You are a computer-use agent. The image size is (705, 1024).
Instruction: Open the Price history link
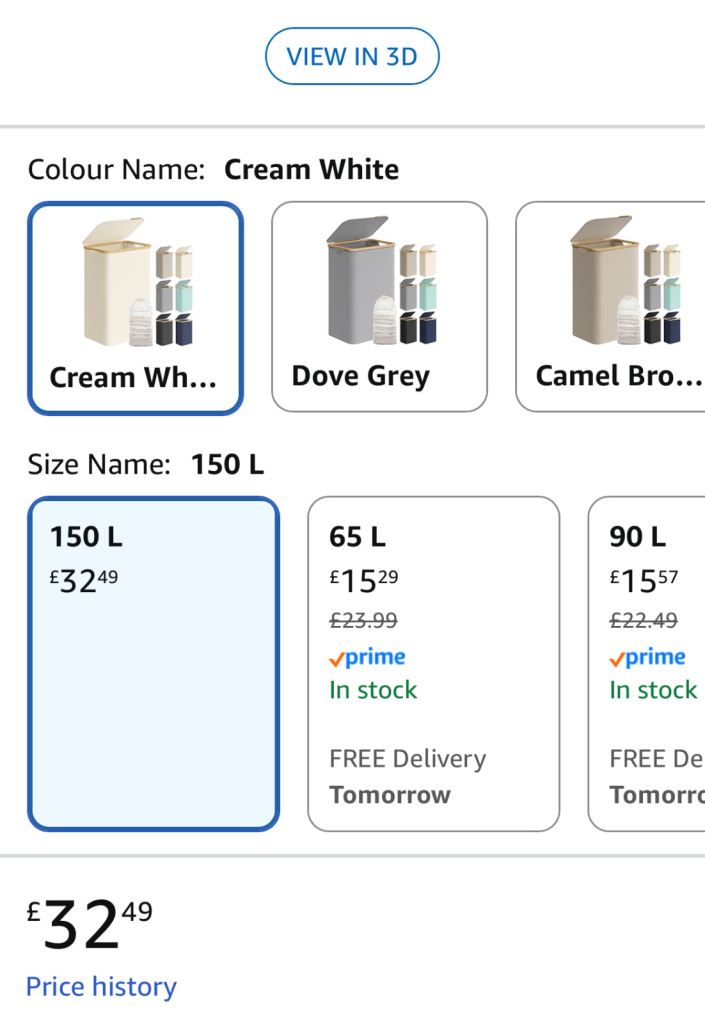(101, 987)
